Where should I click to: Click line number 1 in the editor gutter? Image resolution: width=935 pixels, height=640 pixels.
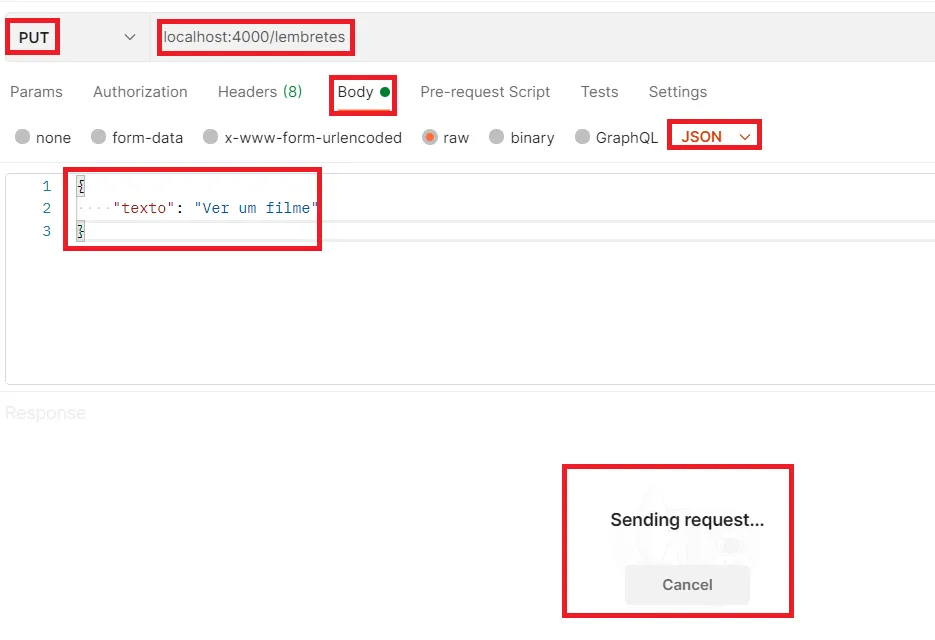47,186
